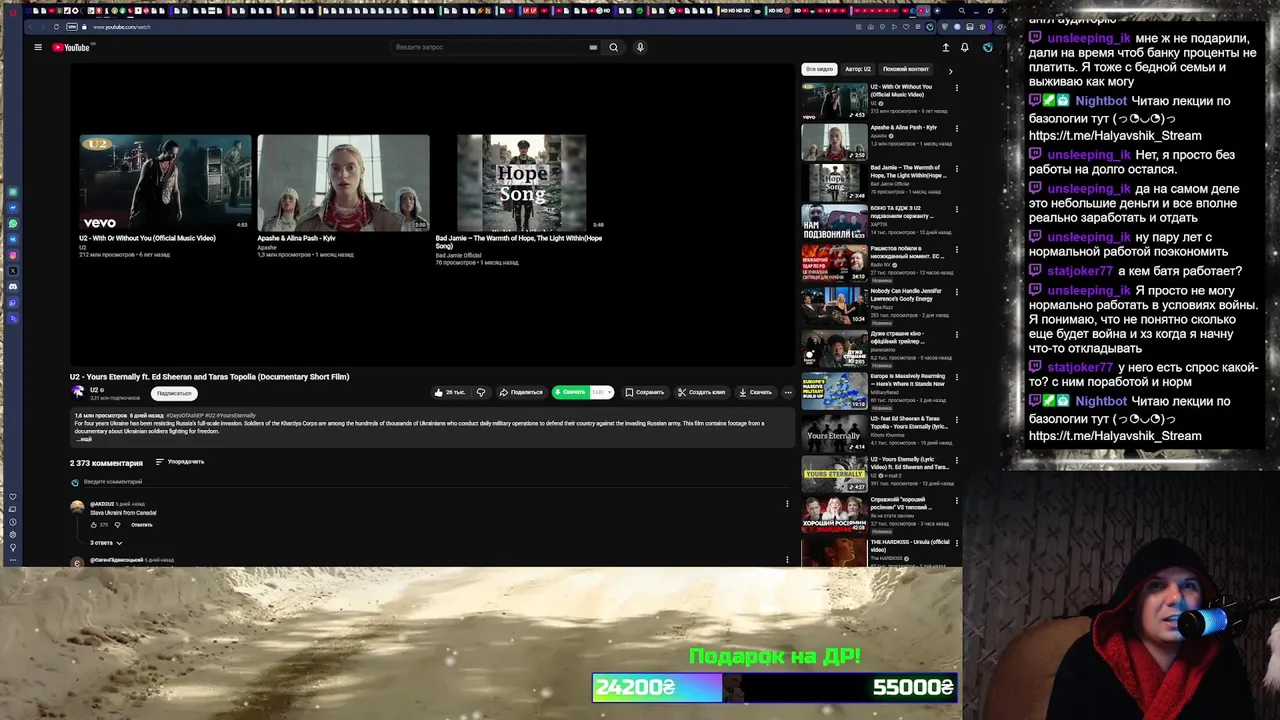Dislike the video with the thumbs-down button
Viewport: 1280px width, 720px height.
pos(481,392)
